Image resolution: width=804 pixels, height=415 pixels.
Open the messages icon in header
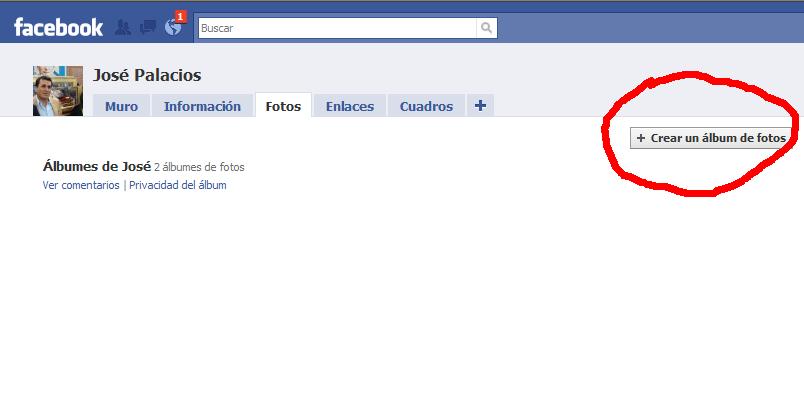[148, 27]
